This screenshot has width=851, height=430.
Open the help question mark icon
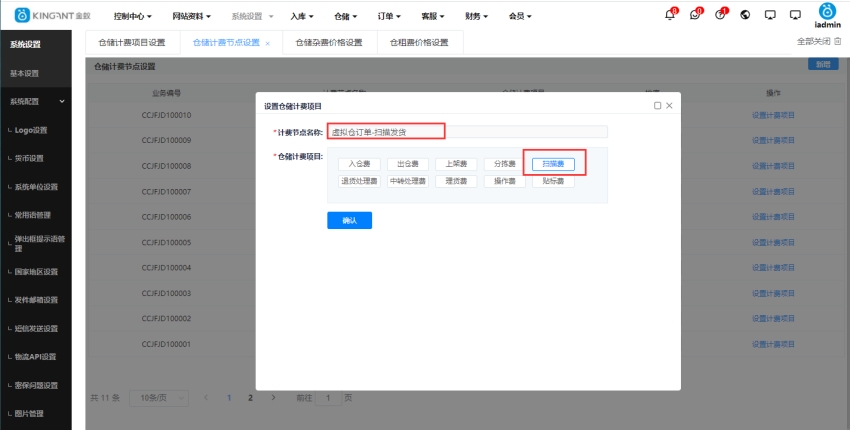[720, 15]
